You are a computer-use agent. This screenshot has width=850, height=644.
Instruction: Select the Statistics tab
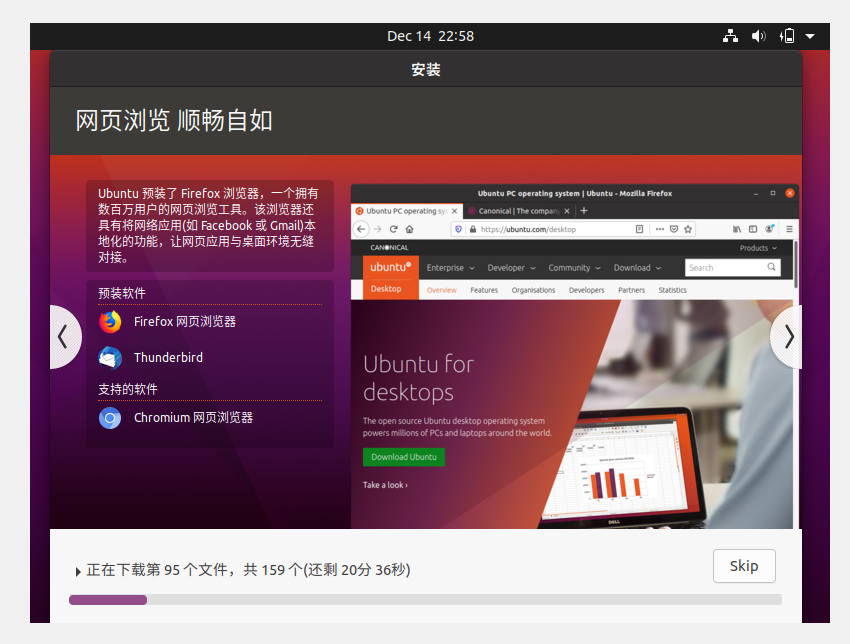673,290
